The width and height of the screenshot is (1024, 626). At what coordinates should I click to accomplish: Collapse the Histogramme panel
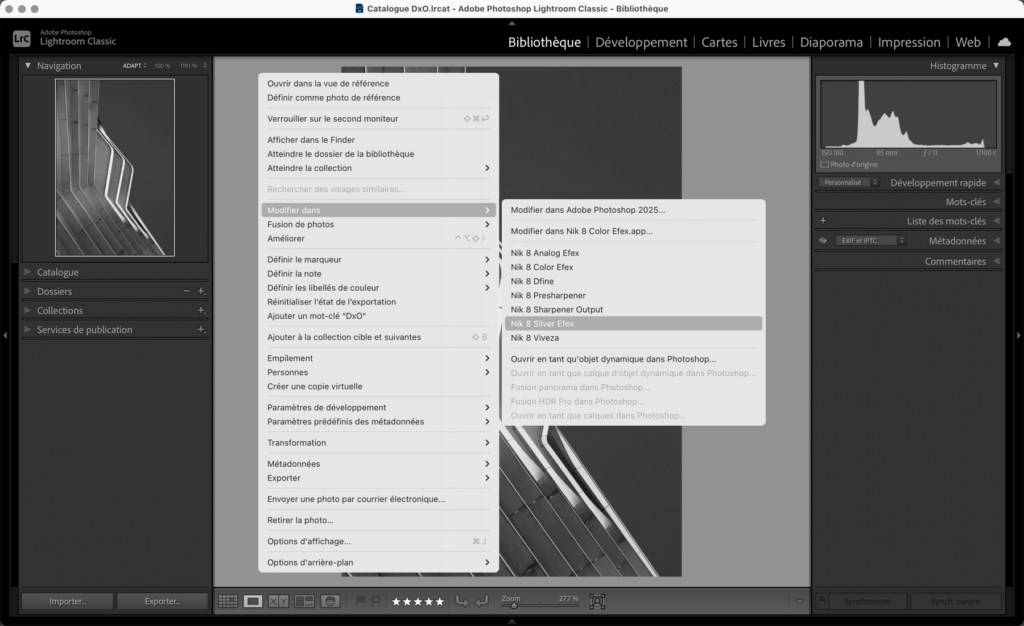click(x=996, y=65)
